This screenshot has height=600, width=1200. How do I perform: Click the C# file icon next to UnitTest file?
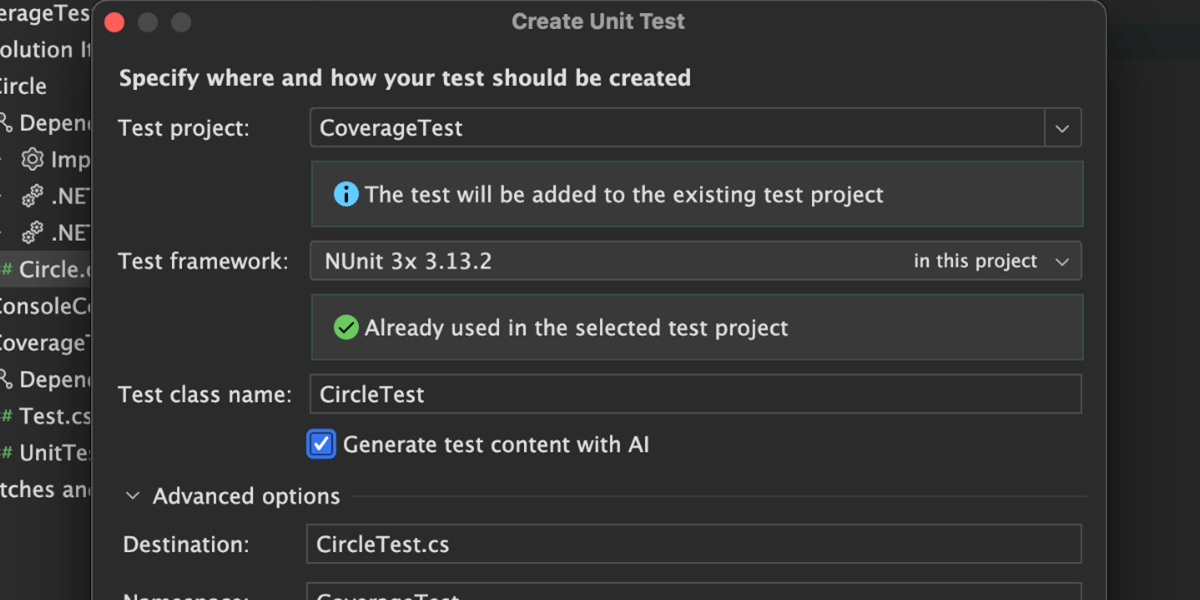pyautogui.click(x=6, y=453)
